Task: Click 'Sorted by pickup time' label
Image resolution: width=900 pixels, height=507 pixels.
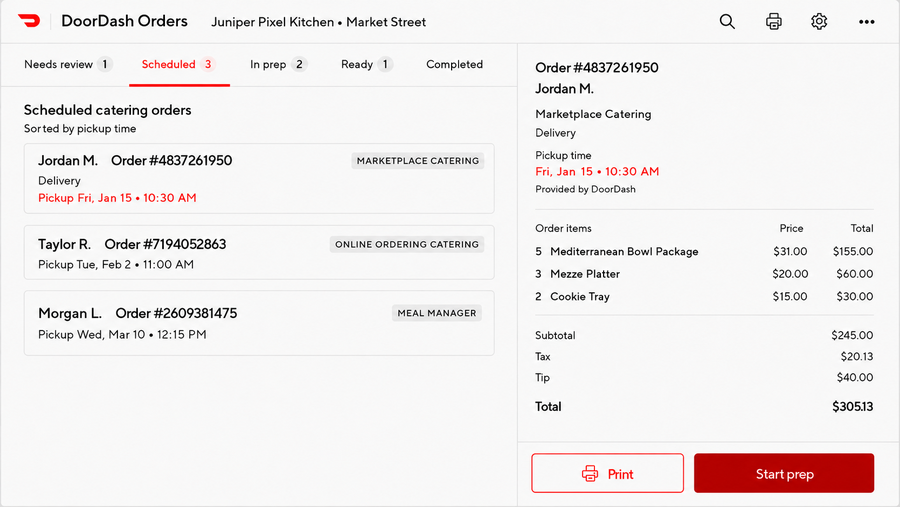Action: click(x=80, y=129)
